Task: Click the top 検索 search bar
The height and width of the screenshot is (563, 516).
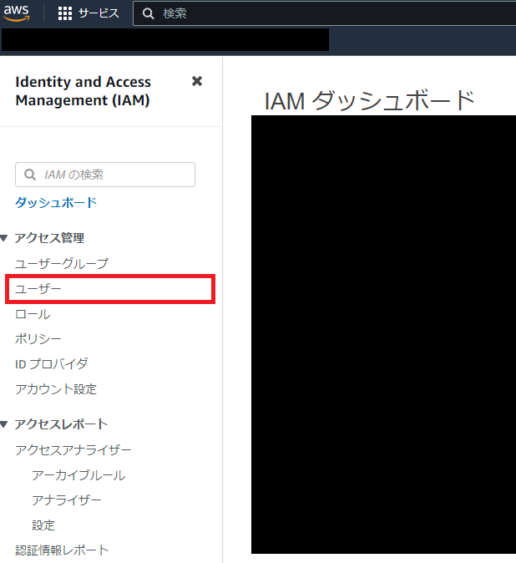Action: pyautogui.click(x=325, y=14)
